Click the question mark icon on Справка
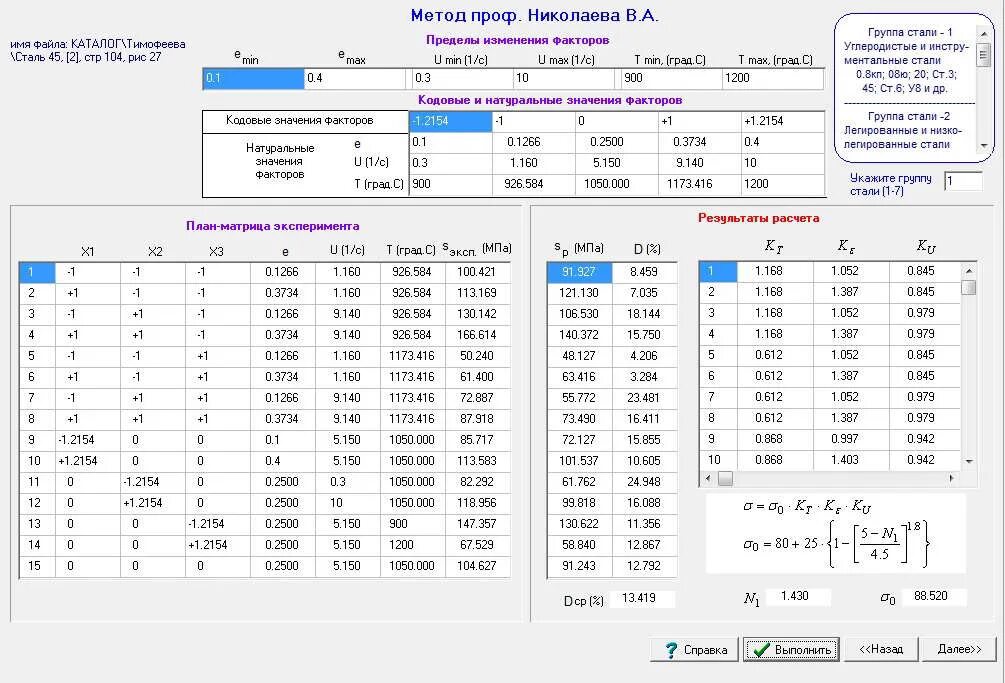This screenshot has width=1005, height=683. [671, 650]
